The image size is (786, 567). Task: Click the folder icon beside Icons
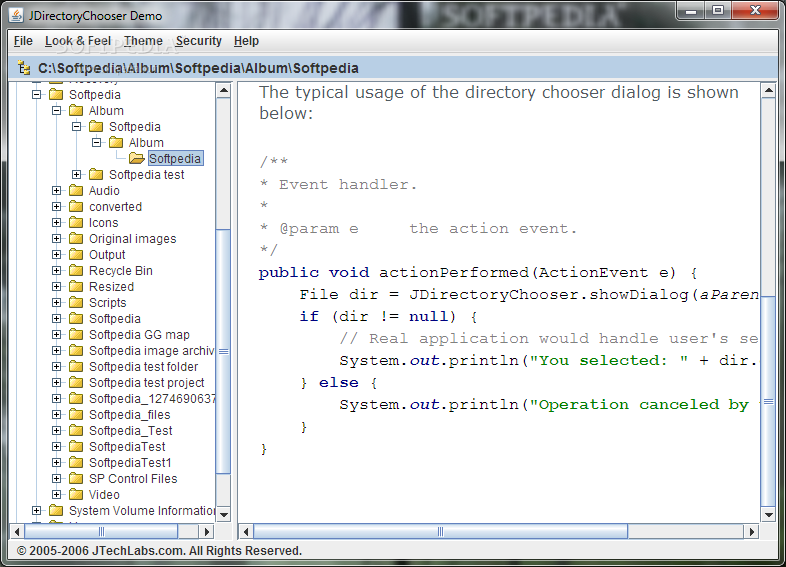point(76,223)
